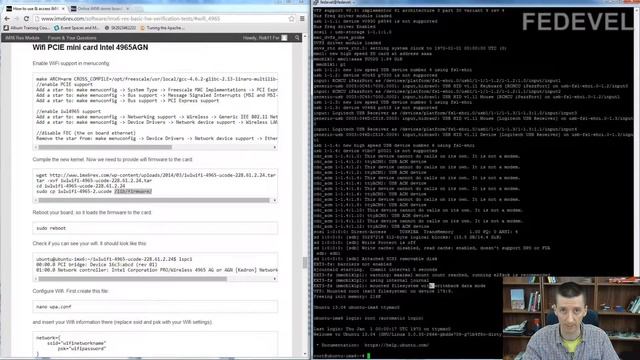The image size is (640, 360).
Task: Go back using the browser back arrow
Action: click(7, 19)
